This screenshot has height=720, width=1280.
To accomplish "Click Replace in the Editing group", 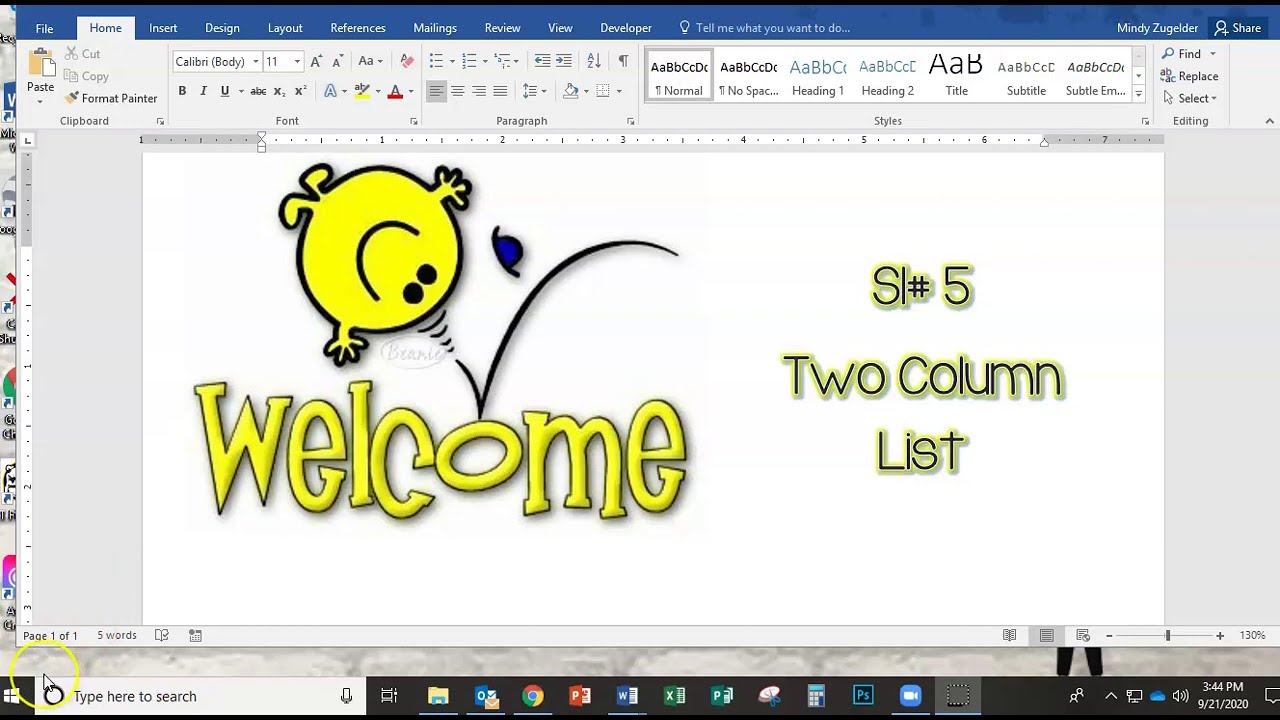I will (1189, 76).
